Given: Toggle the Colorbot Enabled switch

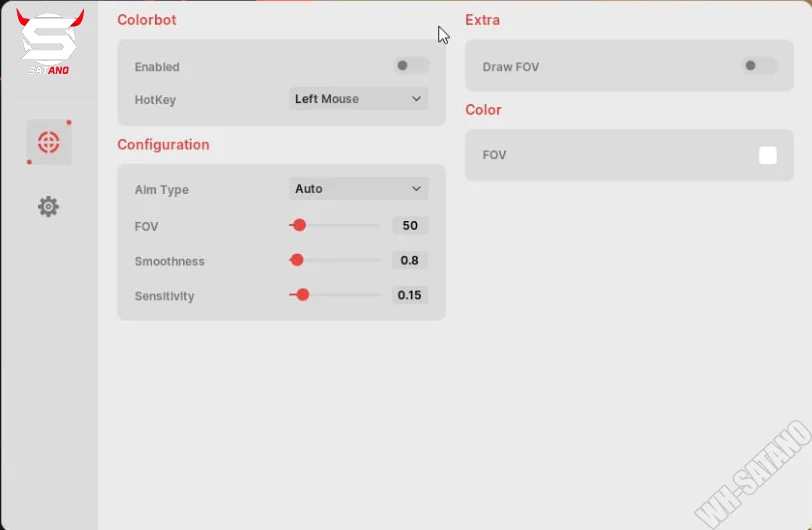Looking at the screenshot, I should (410, 66).
